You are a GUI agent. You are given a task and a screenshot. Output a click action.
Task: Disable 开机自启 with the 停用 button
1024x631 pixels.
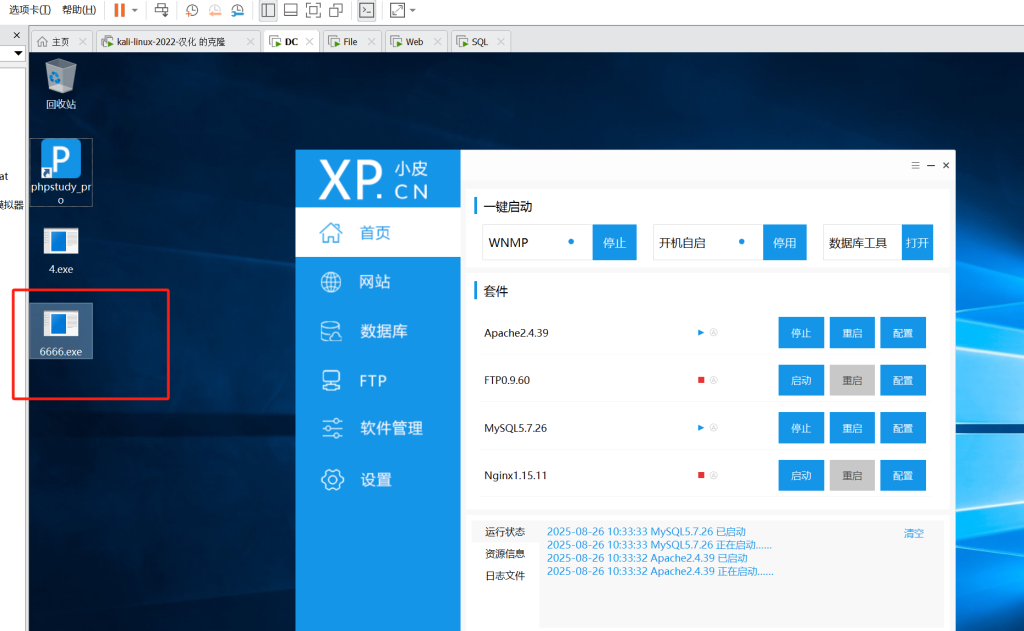(x=784, y=242)
